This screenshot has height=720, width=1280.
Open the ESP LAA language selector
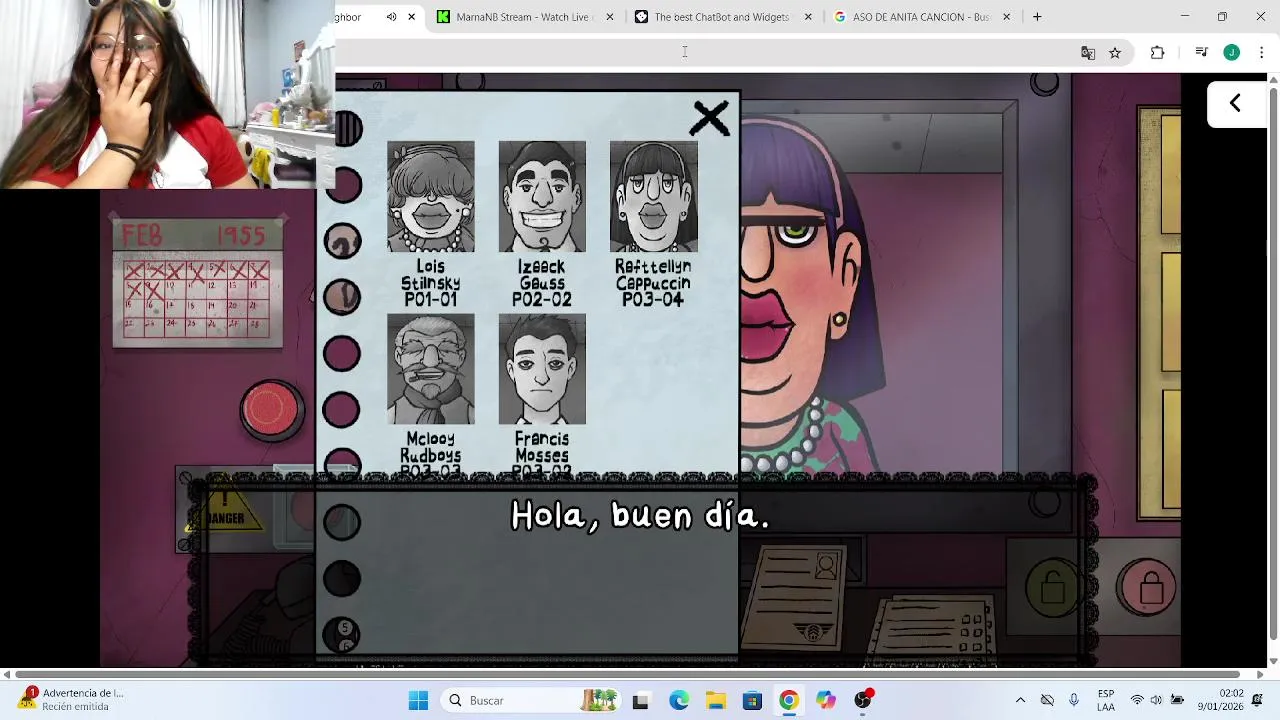pos(1106,700)
